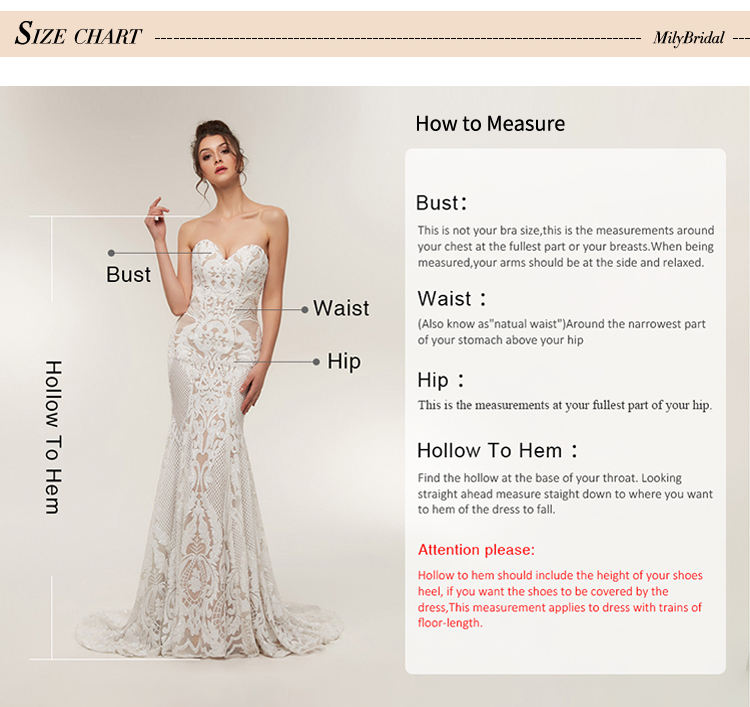Click the waist pointer dot marker
The image size is (750, 707).
tap(305, 310)
